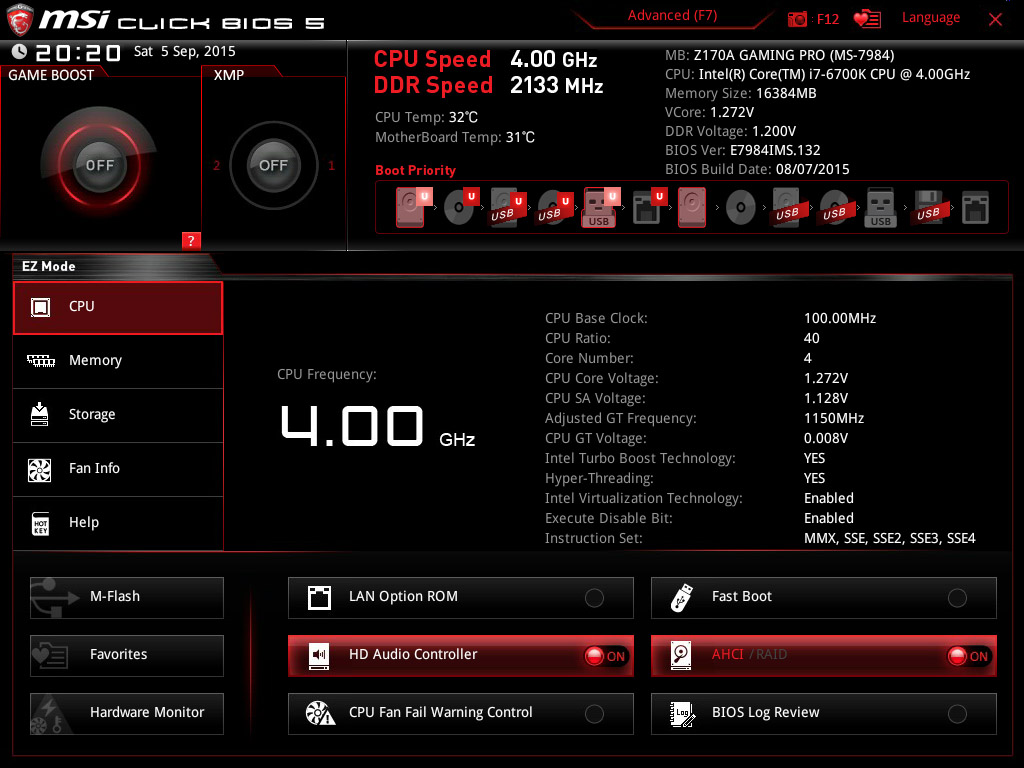The height and width of the screenshot is (768, 1024).
Task: Click the Memory Size 16384MB line
Action: pos(741,93)
